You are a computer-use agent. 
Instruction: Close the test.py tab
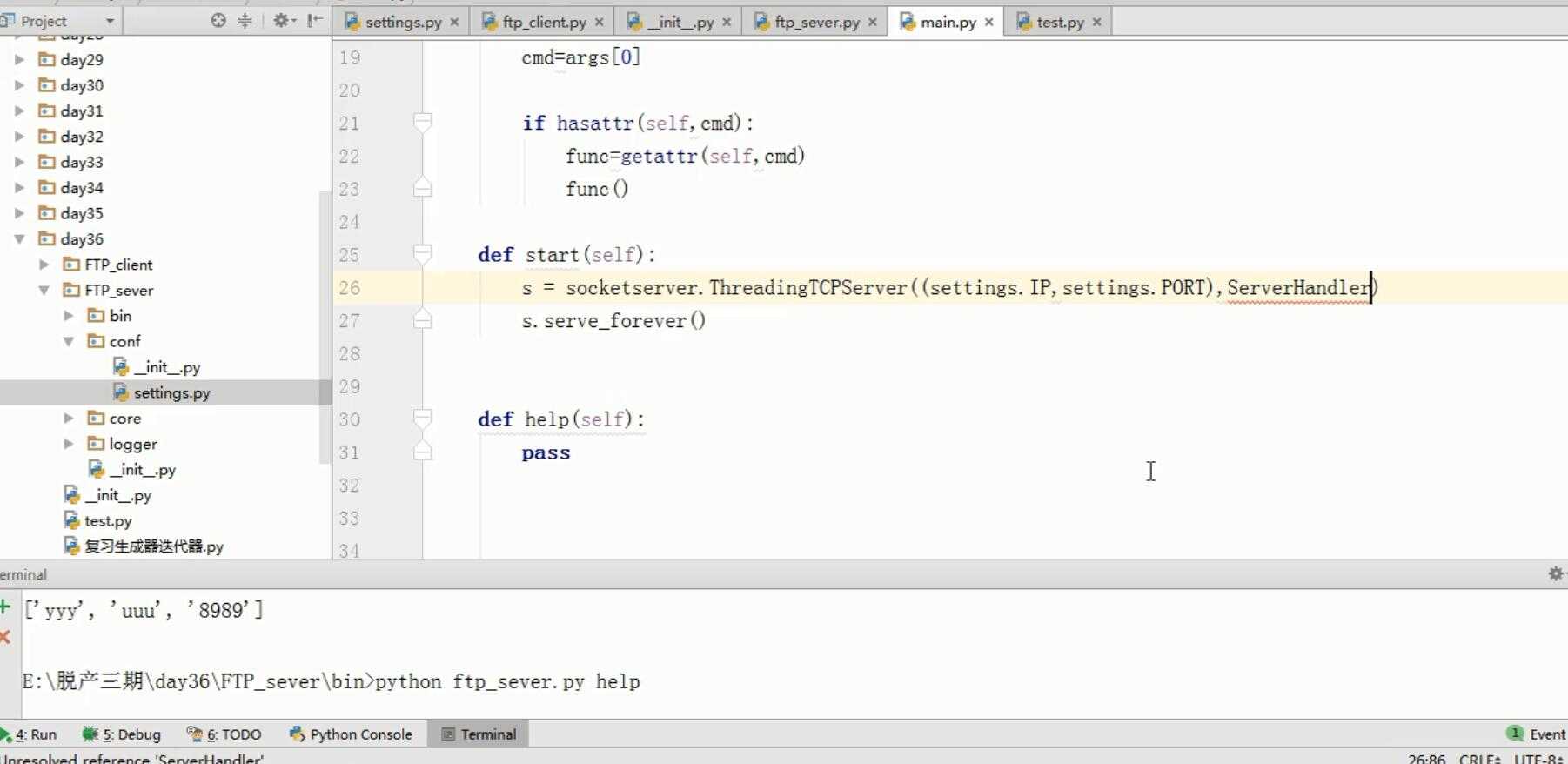click(1096, 23)
